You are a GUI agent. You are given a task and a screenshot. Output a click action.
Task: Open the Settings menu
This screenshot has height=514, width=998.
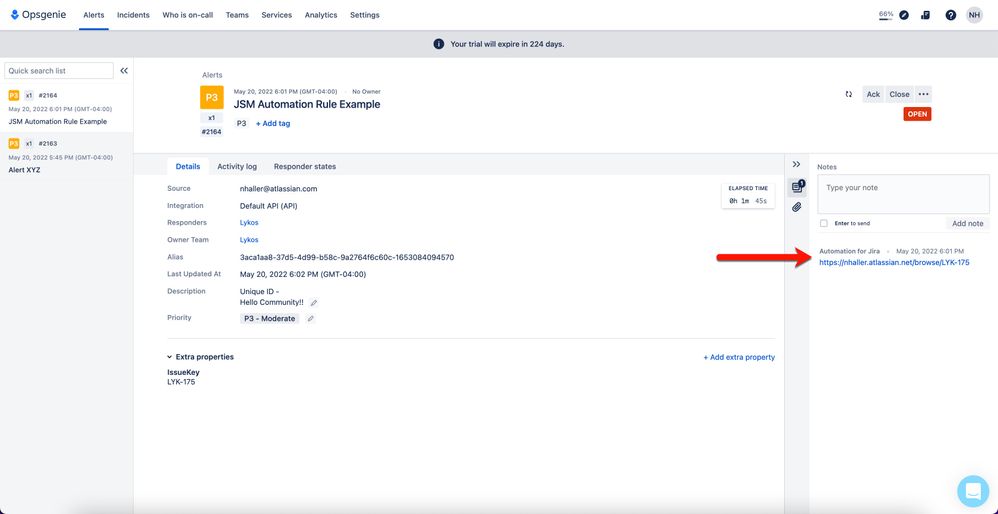[x=365, y=15]
